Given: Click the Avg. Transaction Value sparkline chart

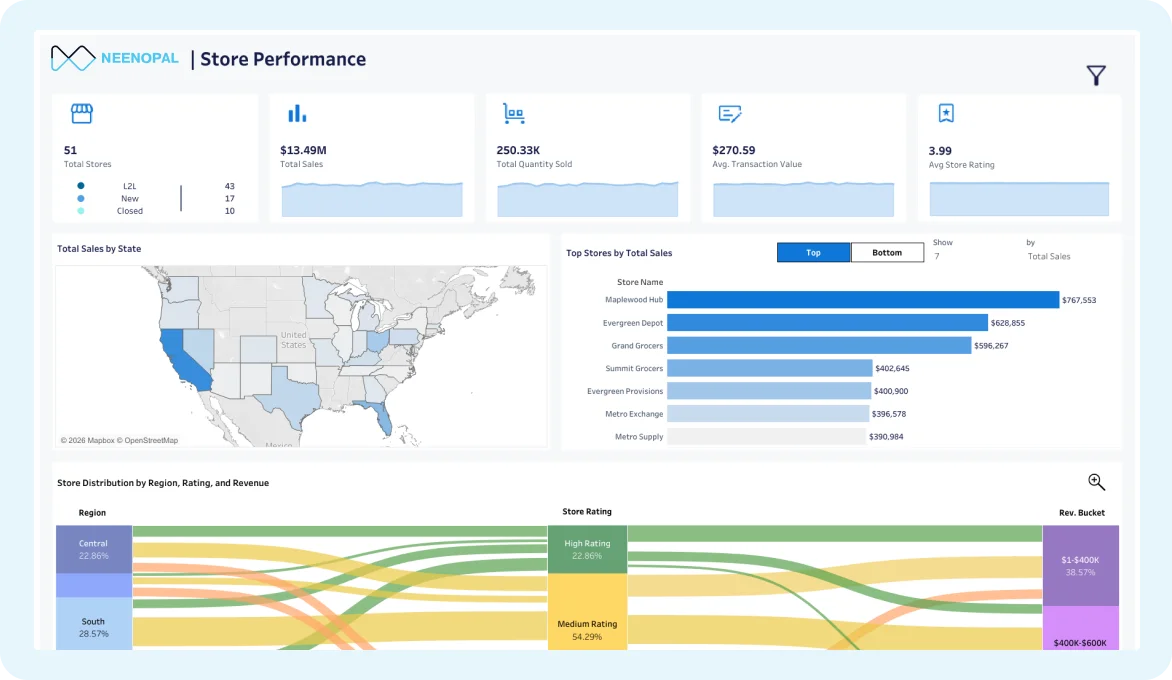Looking at the screenshot, I should [804, 199].
